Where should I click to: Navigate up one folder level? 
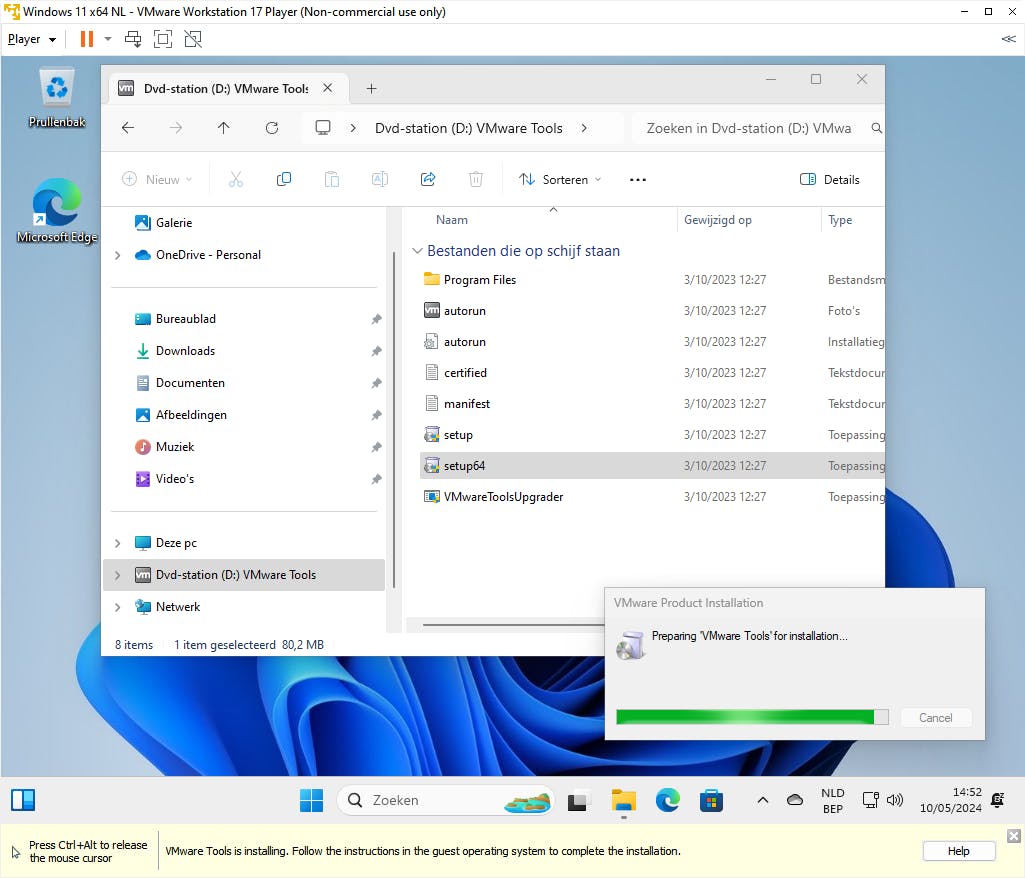coord(224,128)
